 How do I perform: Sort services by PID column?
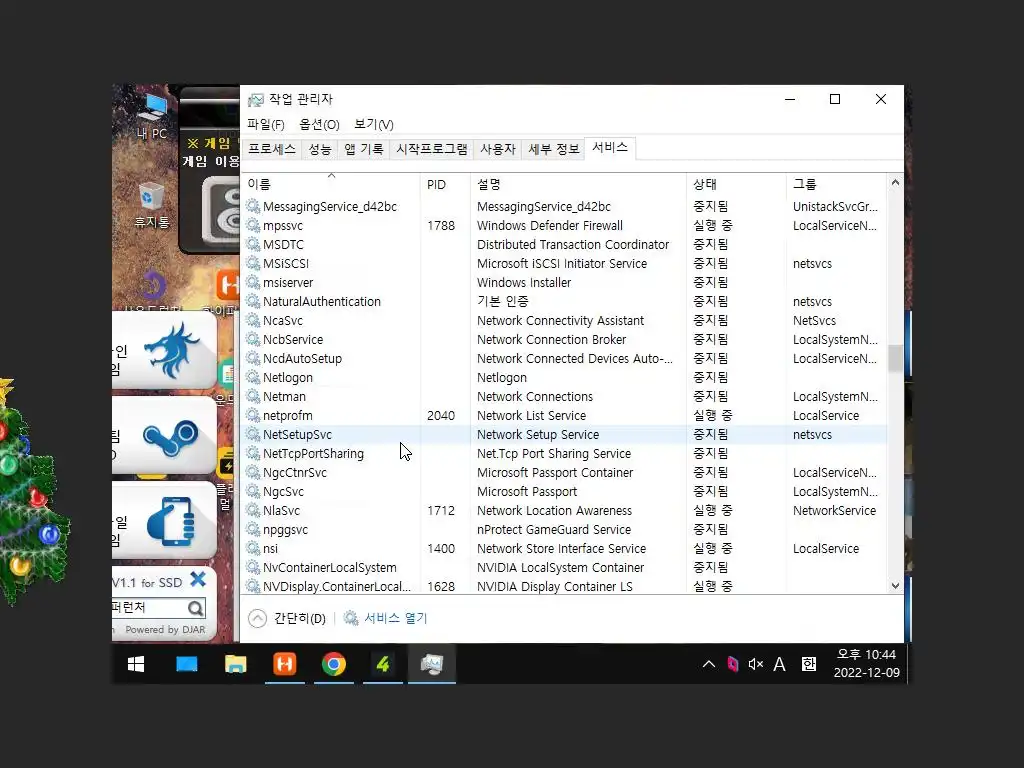pos(445,184)
